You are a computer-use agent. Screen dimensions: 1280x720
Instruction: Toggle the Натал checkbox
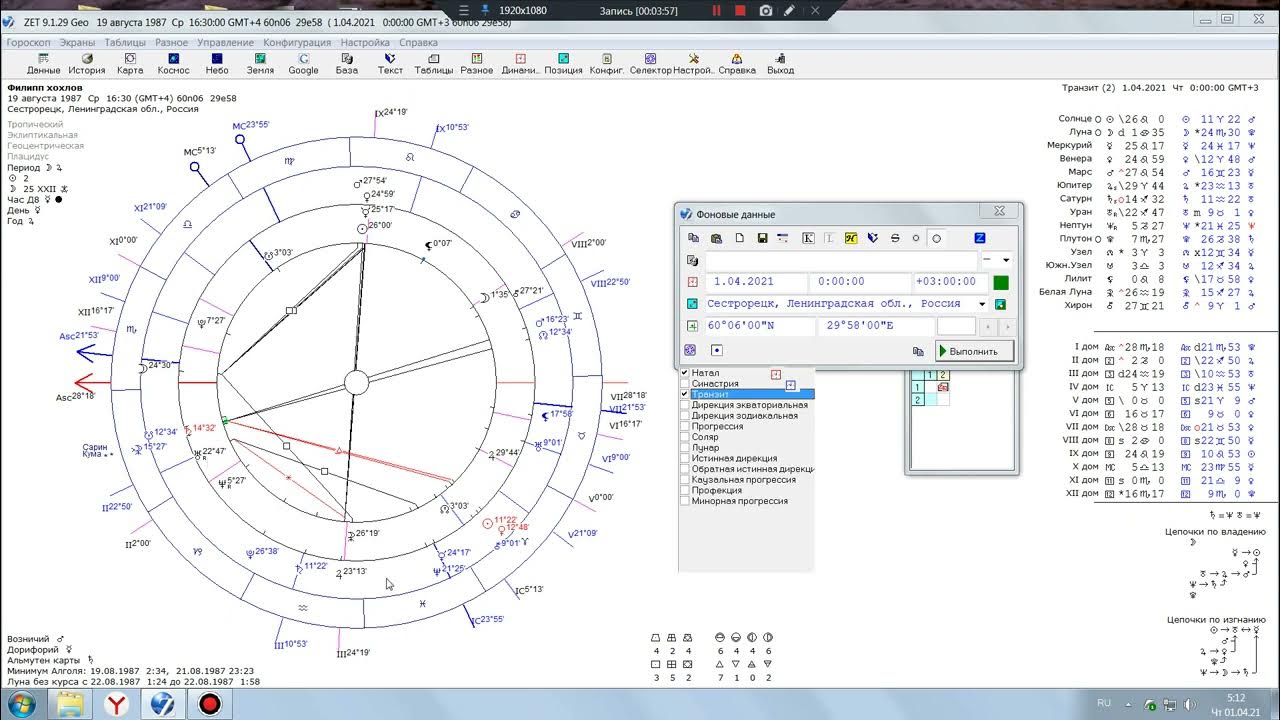tap(685, 373)
